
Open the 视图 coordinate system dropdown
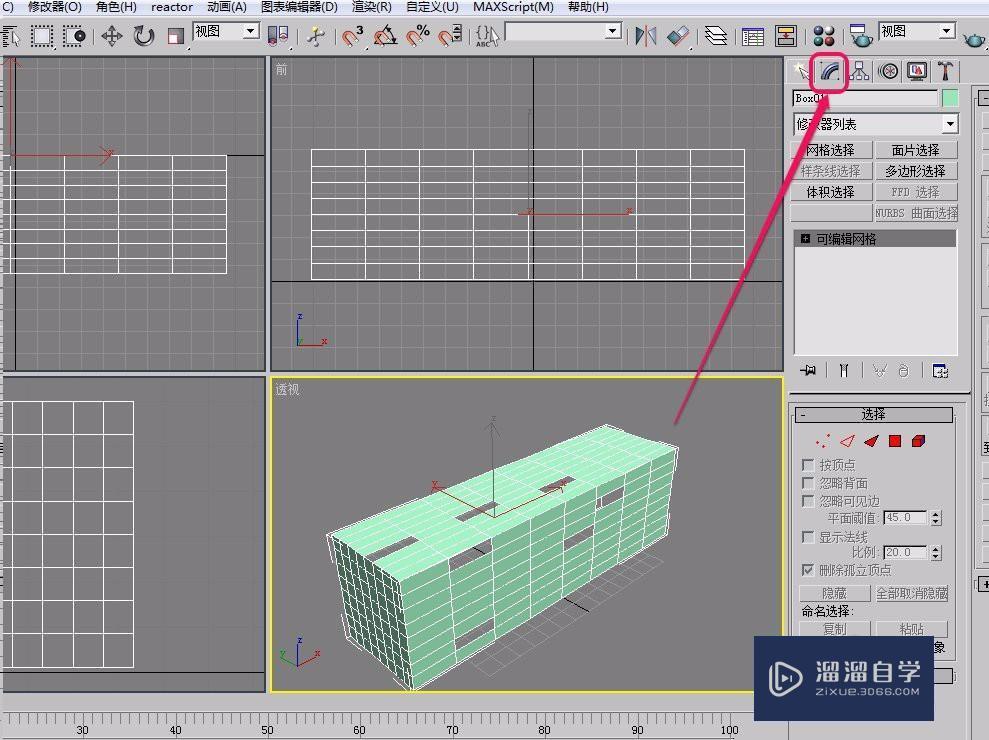[225, 31]
